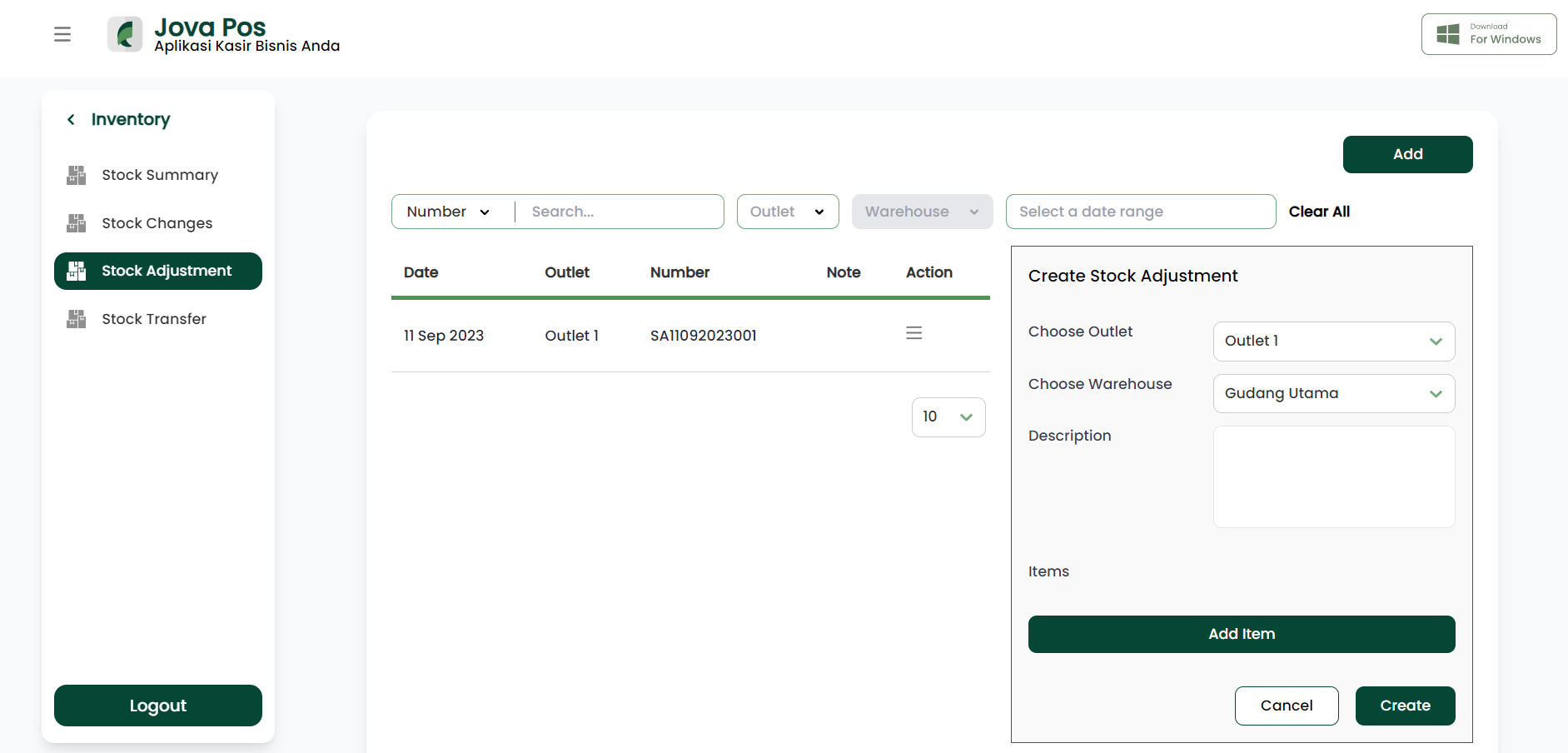Focus the Search text field
1568x753 pixels.
tap(620, 212)
